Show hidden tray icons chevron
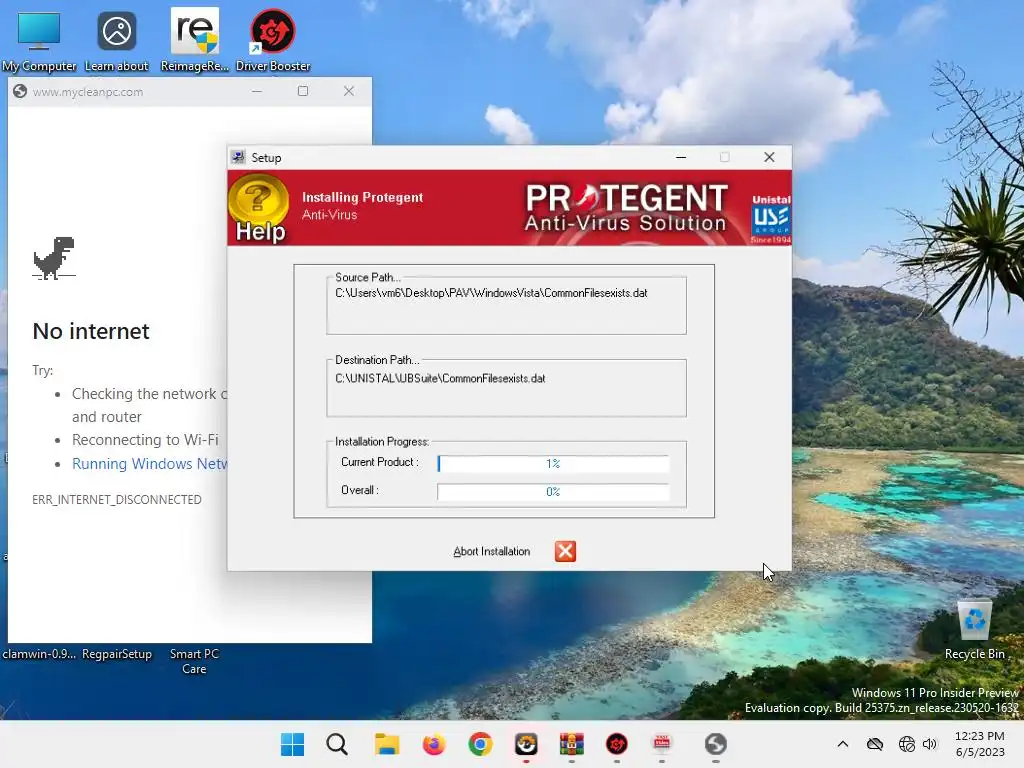The width and height of the screenshot is (1024, 768). tap(842, 744)
